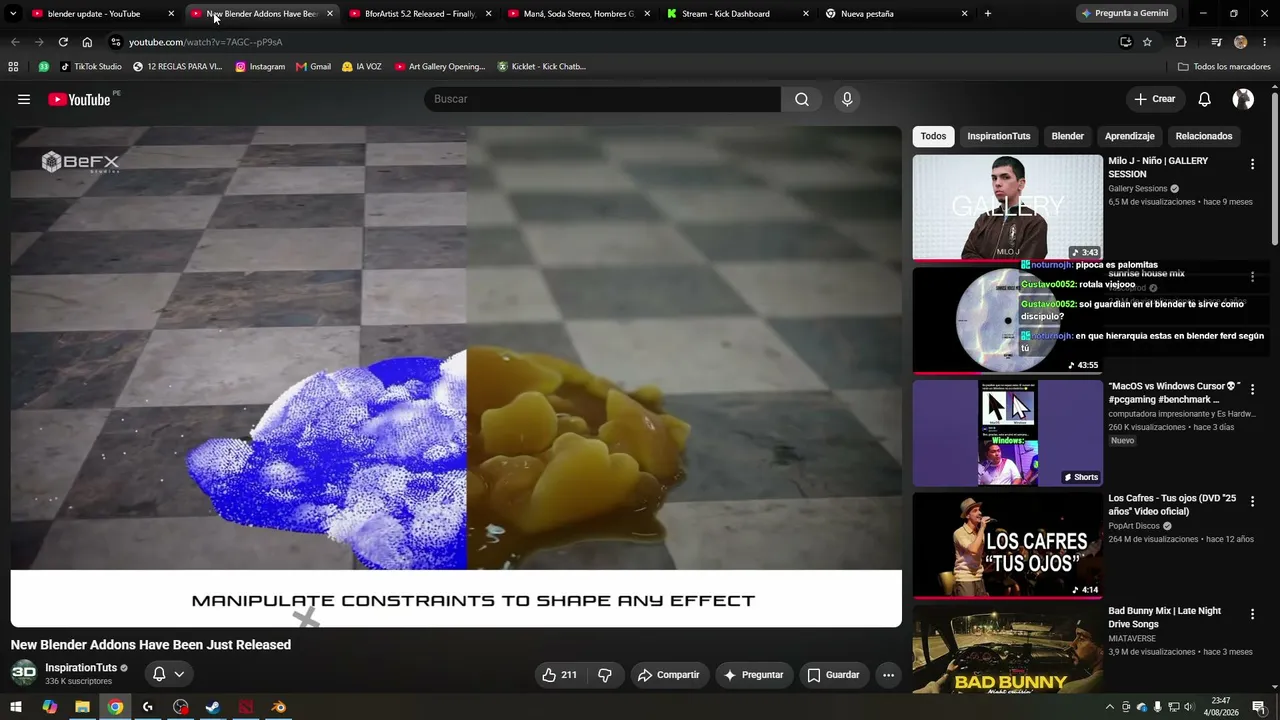Open the TikTok Studio bookmark
This screenshot has height=720, width=1280.
(x=90, y=67)
